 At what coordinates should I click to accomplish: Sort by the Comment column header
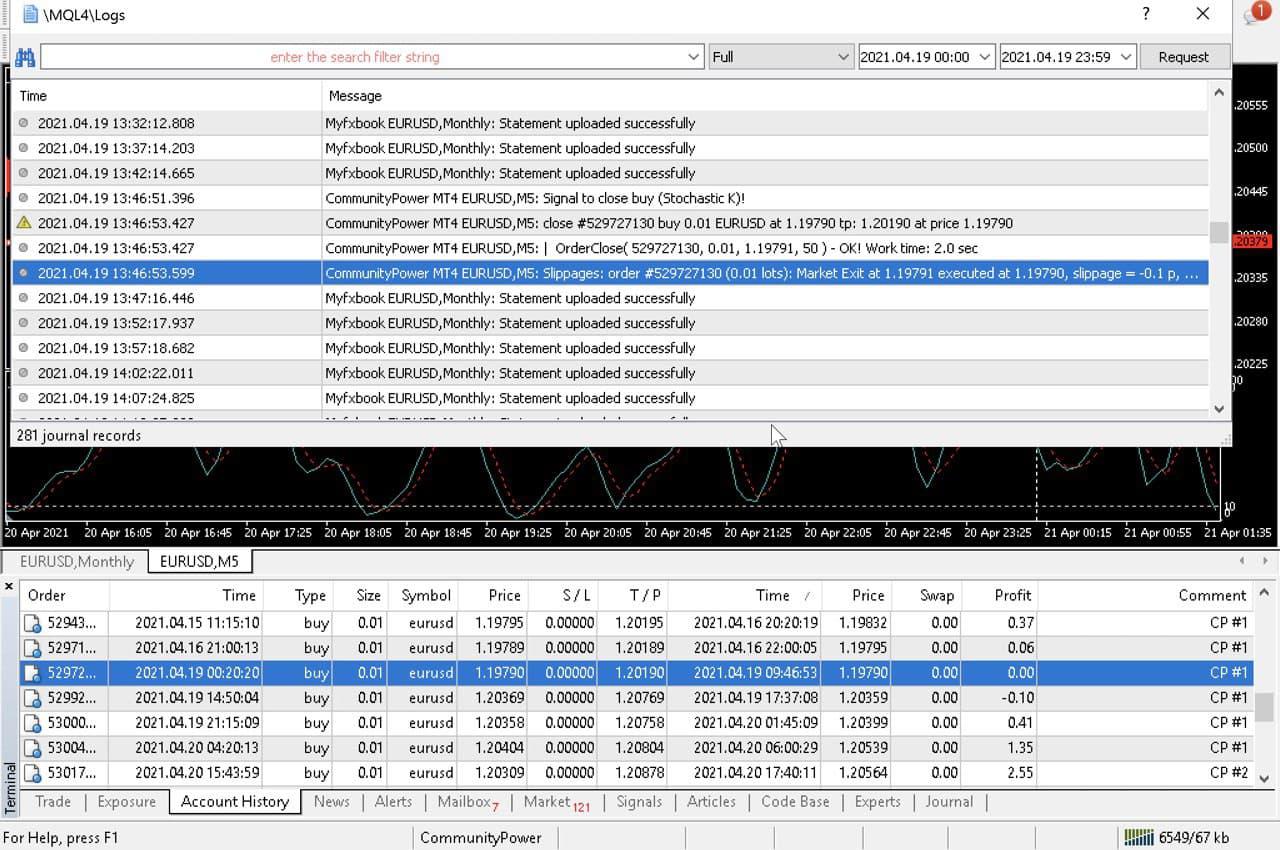(x=1146, y=595)
